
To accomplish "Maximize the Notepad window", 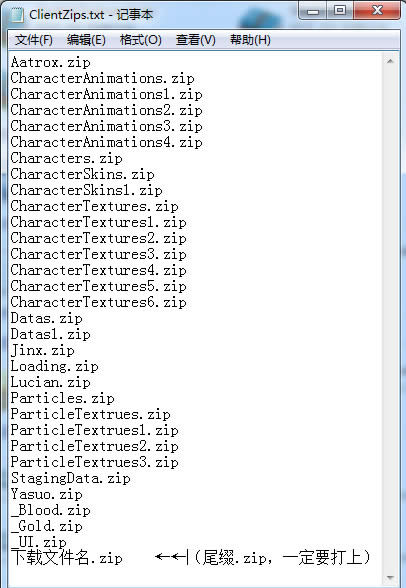I will pyautogui.click(x=340, y=11).
